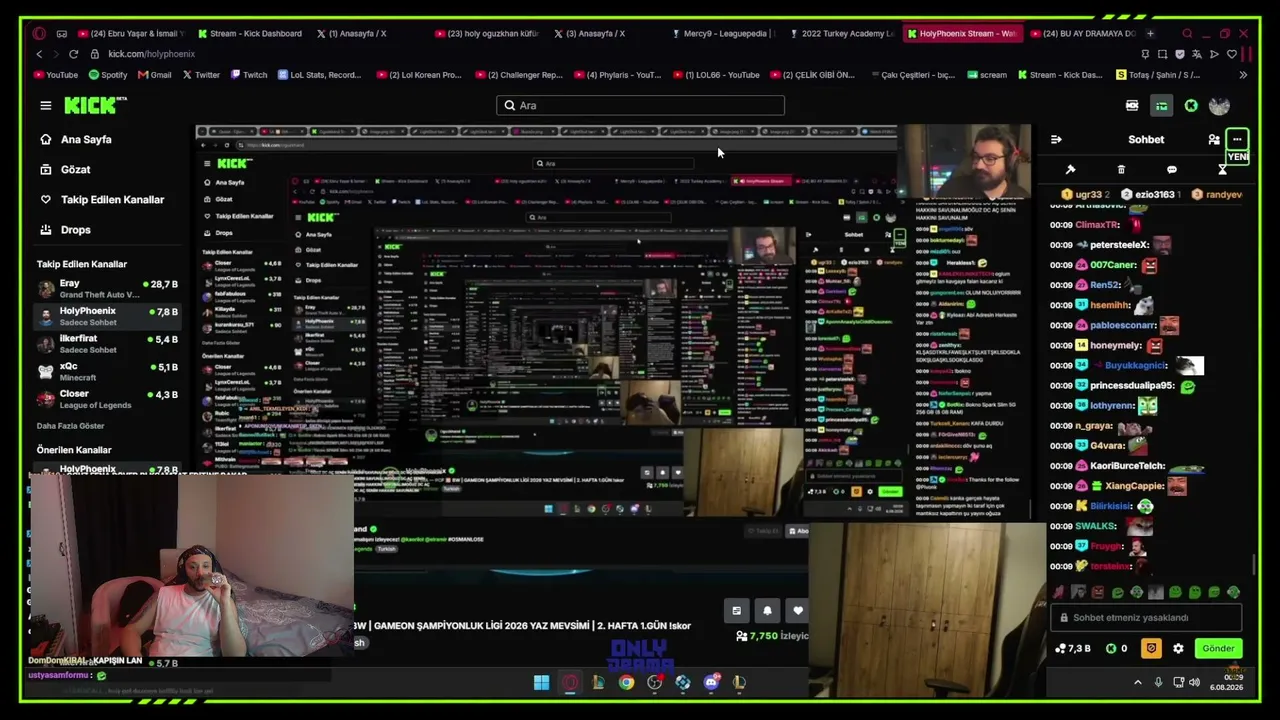Screen dimensions: 1280x720
Task: Switch to the holy oguzkhan küfür tab
Action: 485,33
